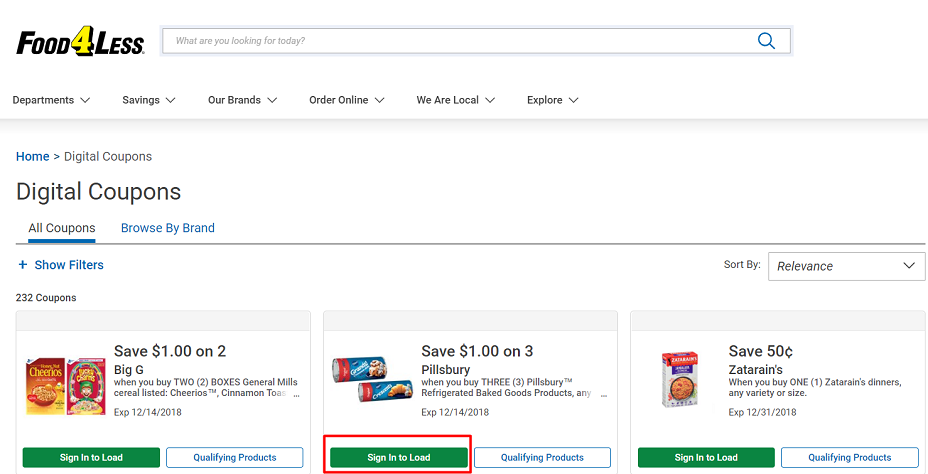The image size is (928, 474).
Task: Click the Show Filters link
Action: click(x=69, y=265)
